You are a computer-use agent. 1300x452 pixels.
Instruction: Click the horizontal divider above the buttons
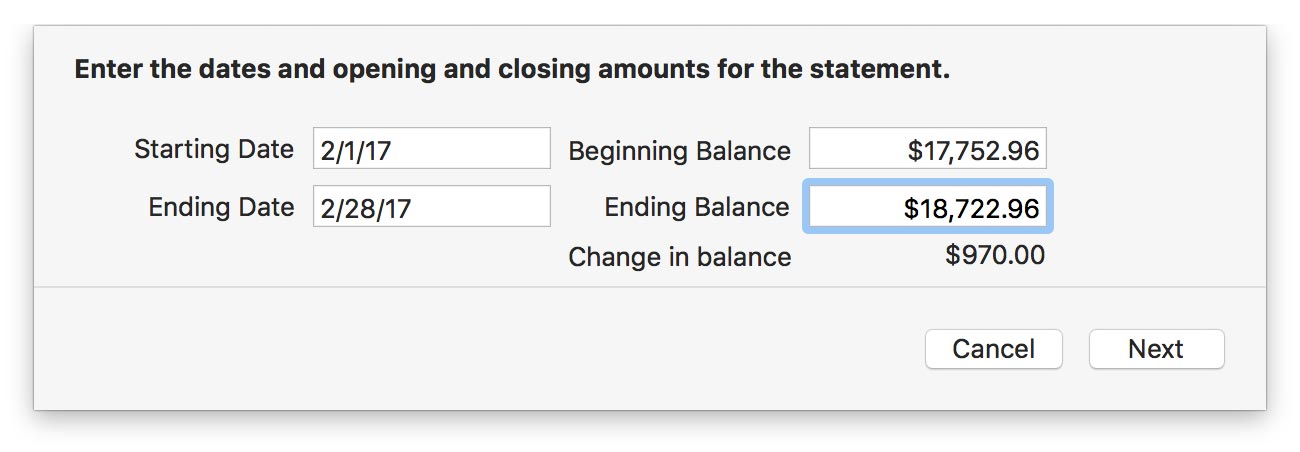coord(650,288)
